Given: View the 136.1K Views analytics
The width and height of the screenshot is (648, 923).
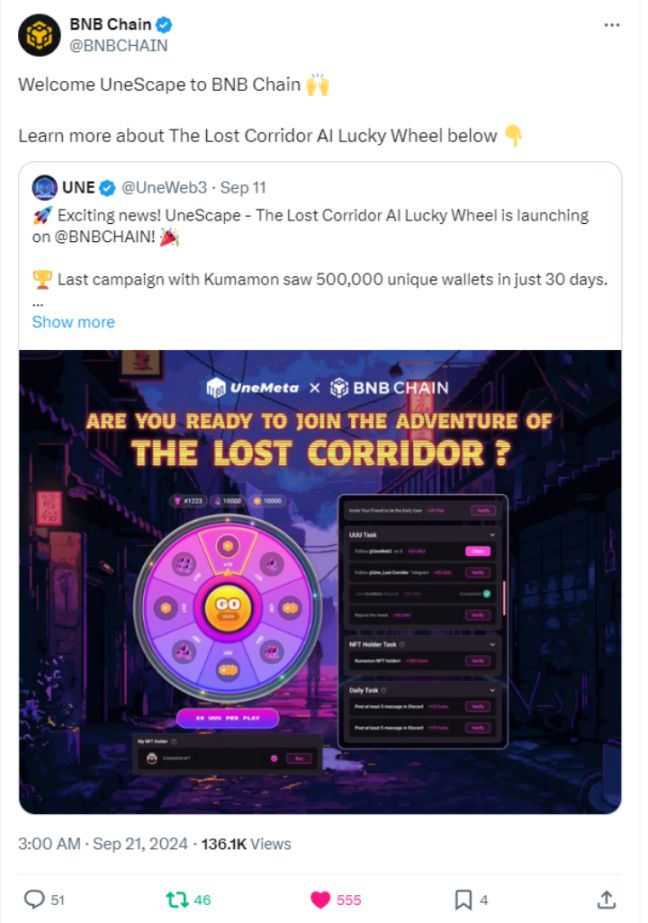Looking at the screenshot, I should pos(246,844).
